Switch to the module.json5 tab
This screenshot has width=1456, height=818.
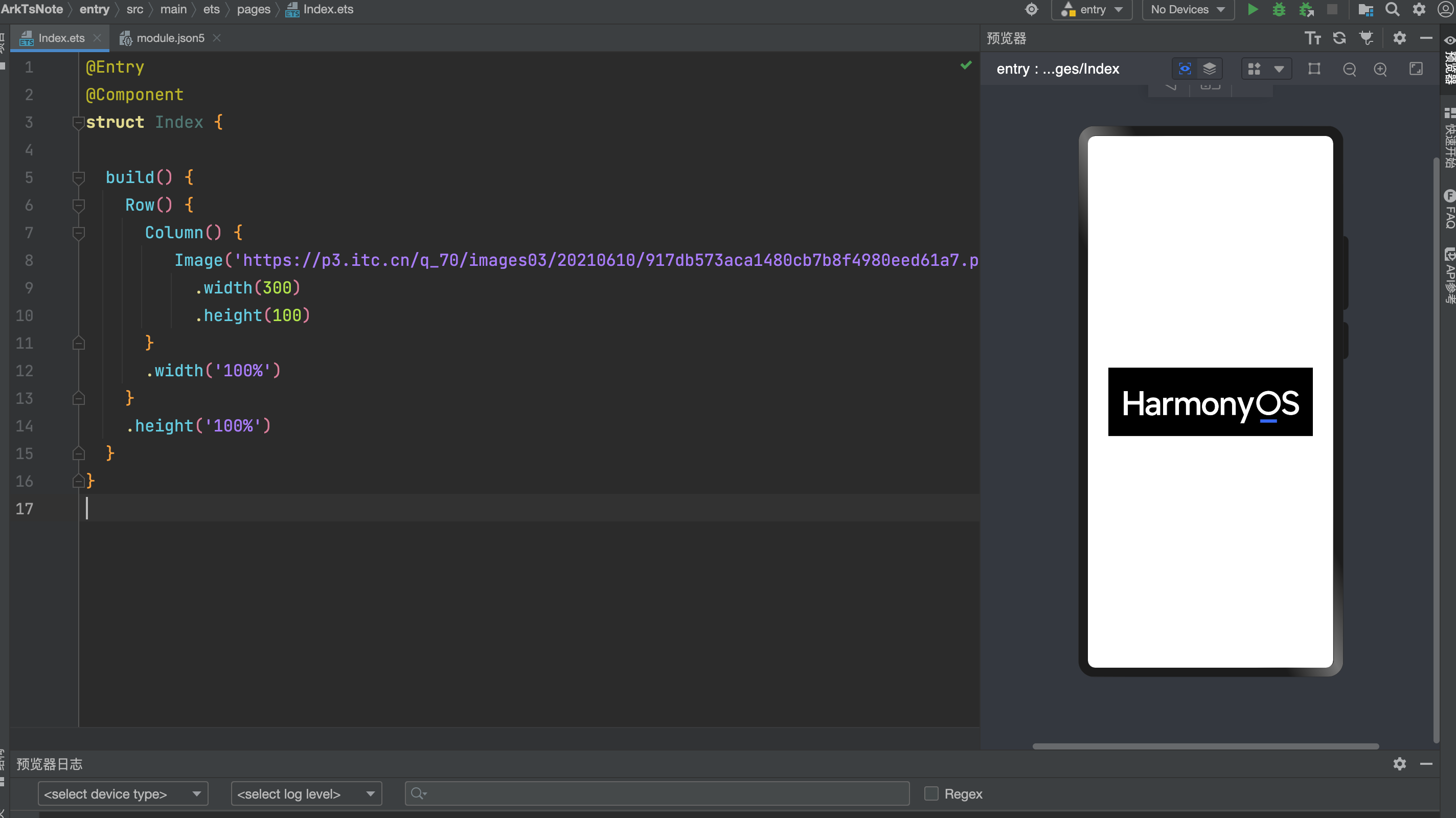click(170, 38)
